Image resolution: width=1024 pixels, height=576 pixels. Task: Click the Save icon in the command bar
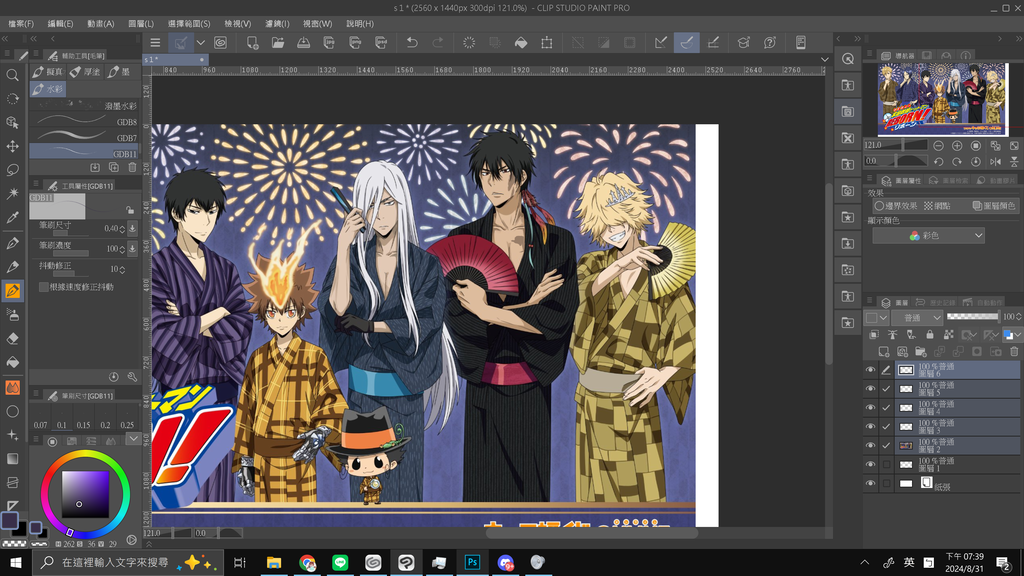click(304, 42)
